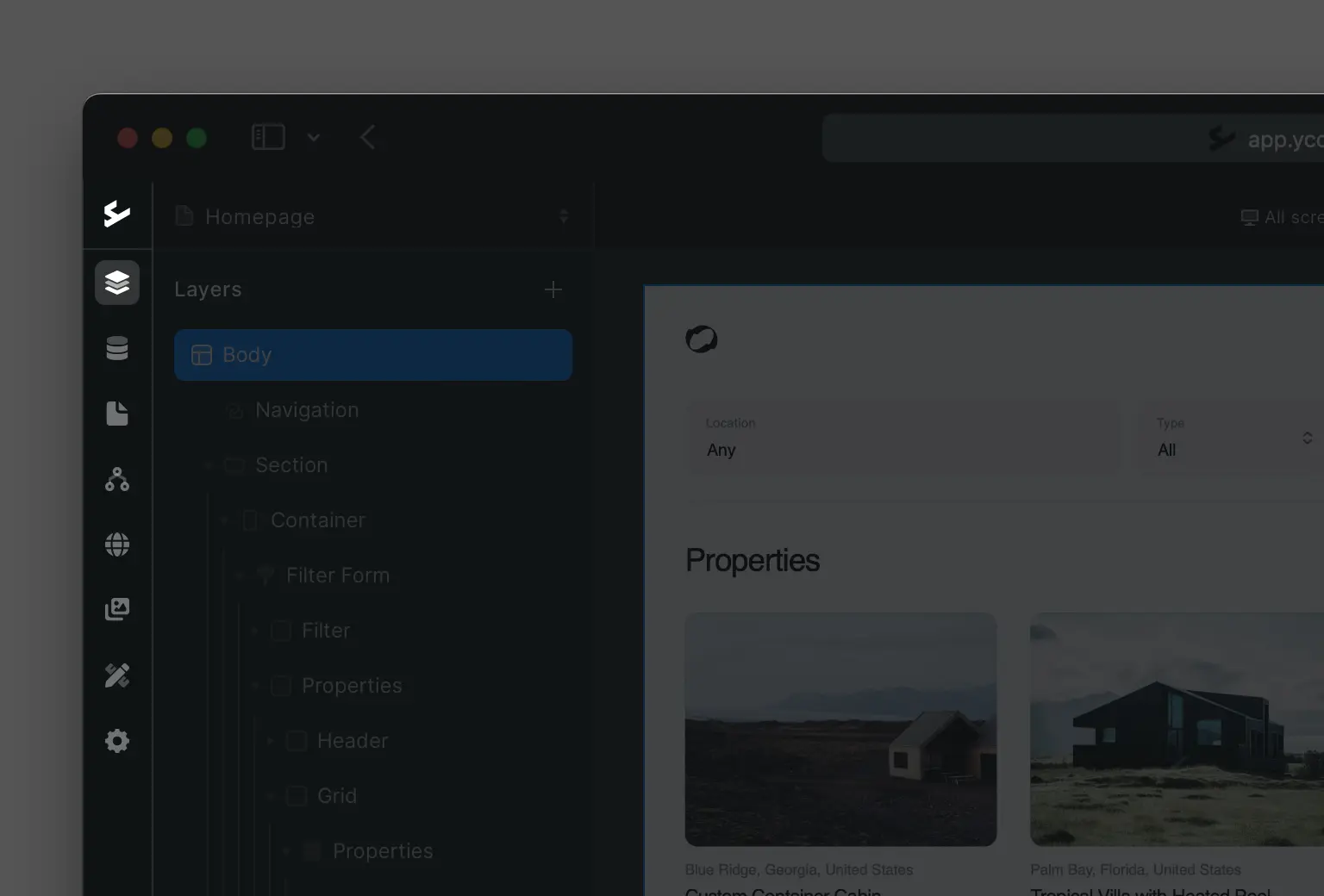Open the Layers panel stack icon
1324x896 pixels.
pyautogui.click(x=117, y=283)
